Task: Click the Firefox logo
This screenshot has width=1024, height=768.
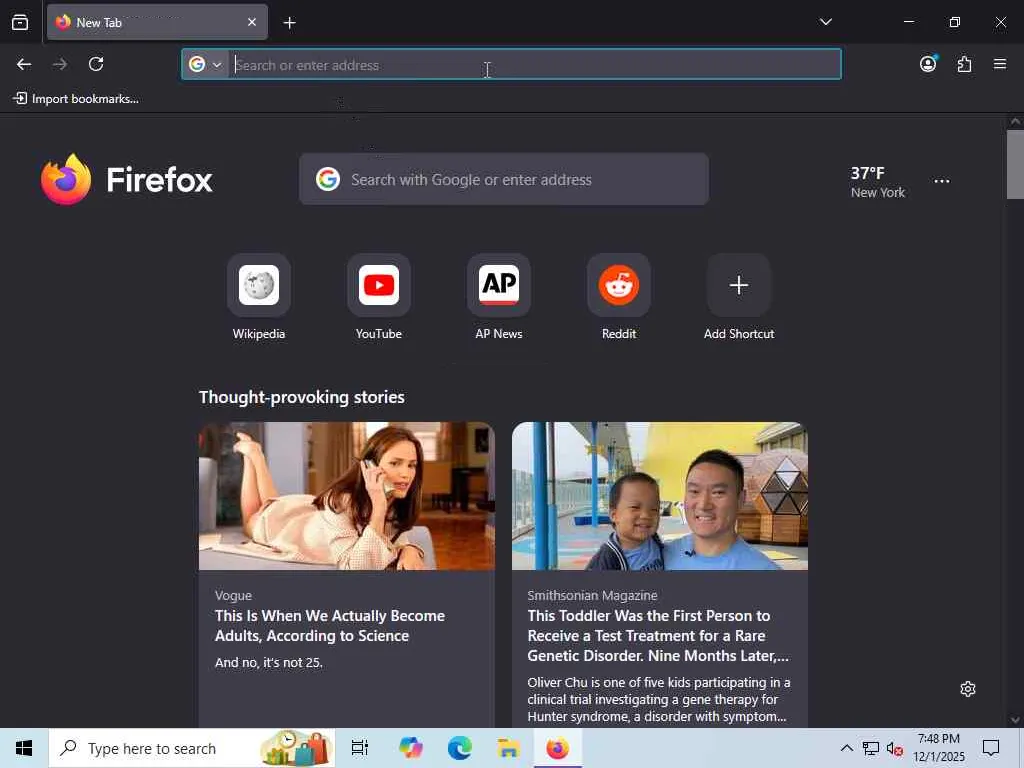Action: click(127, 179)
